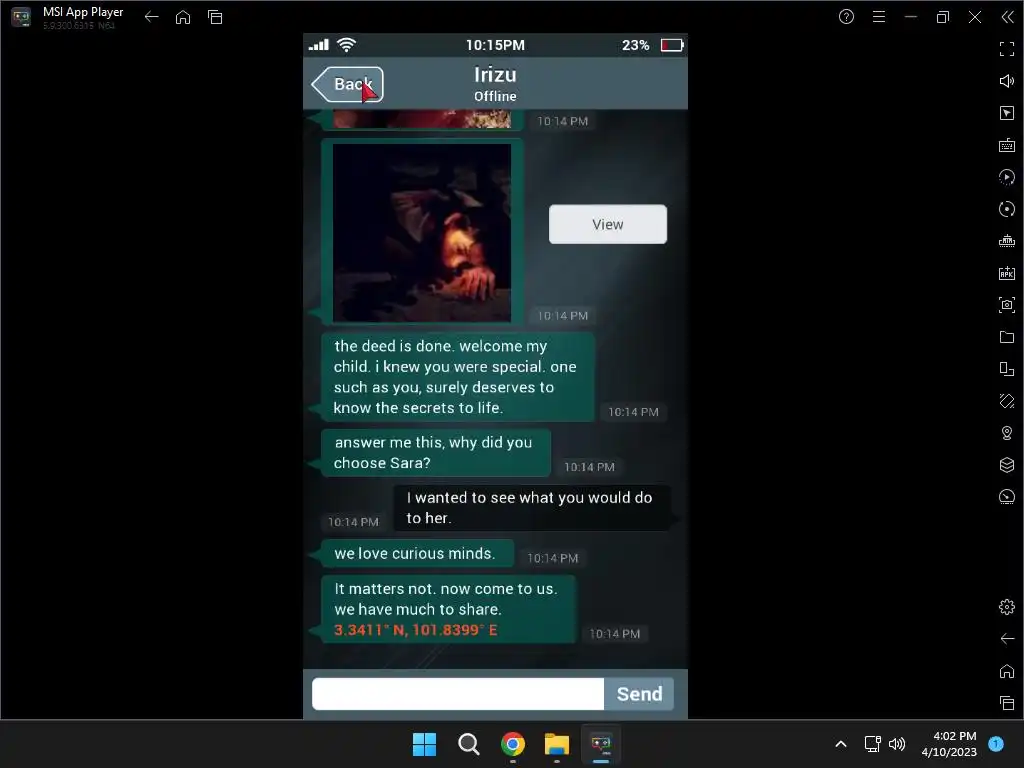This screenshot has height=768, width=1024.
Task: Open the location pin icon in sidebar
Action: (1007, 433)
